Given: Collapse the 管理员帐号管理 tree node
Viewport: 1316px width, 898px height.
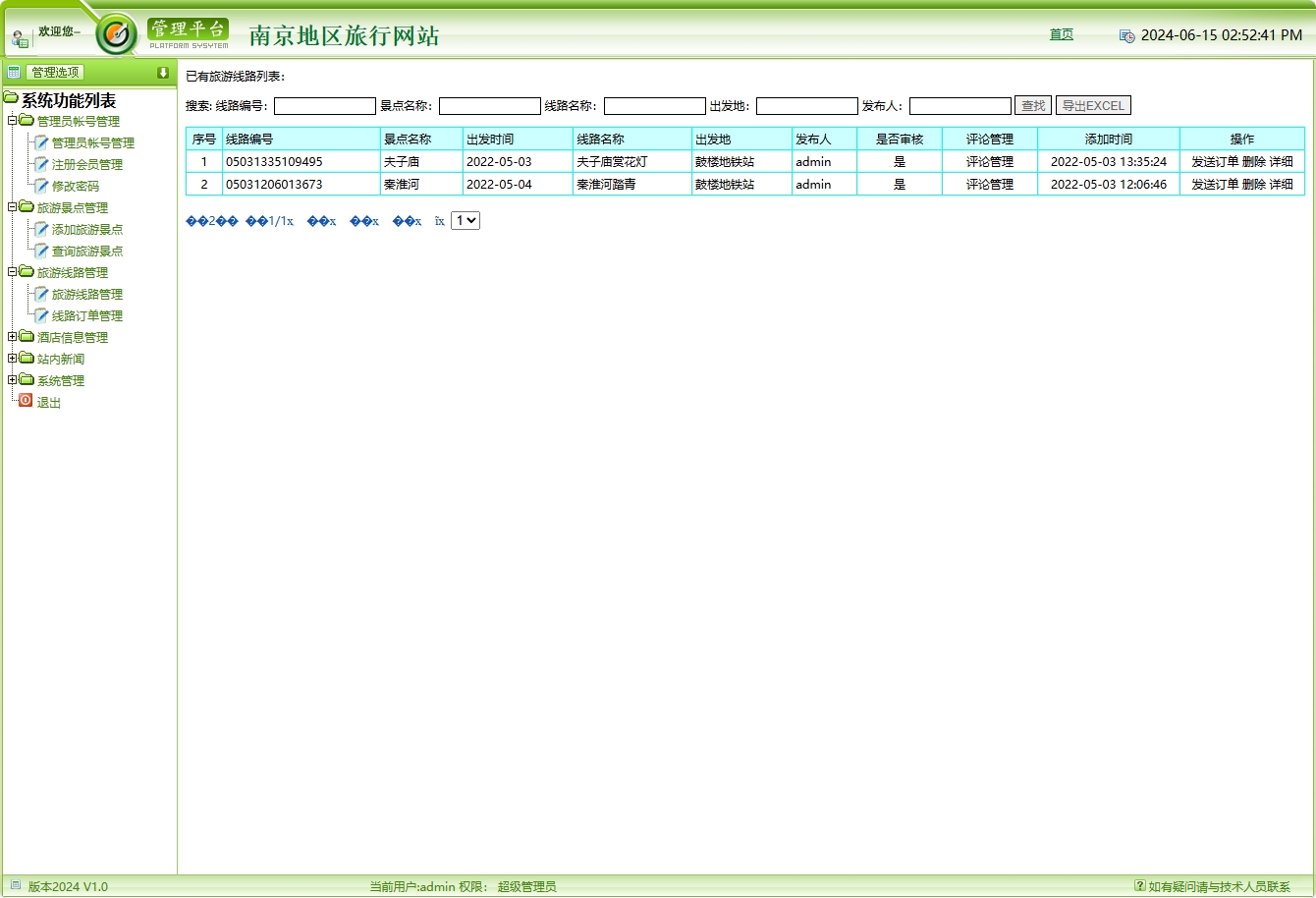Looking at the screenshot, I should (12, 121).
